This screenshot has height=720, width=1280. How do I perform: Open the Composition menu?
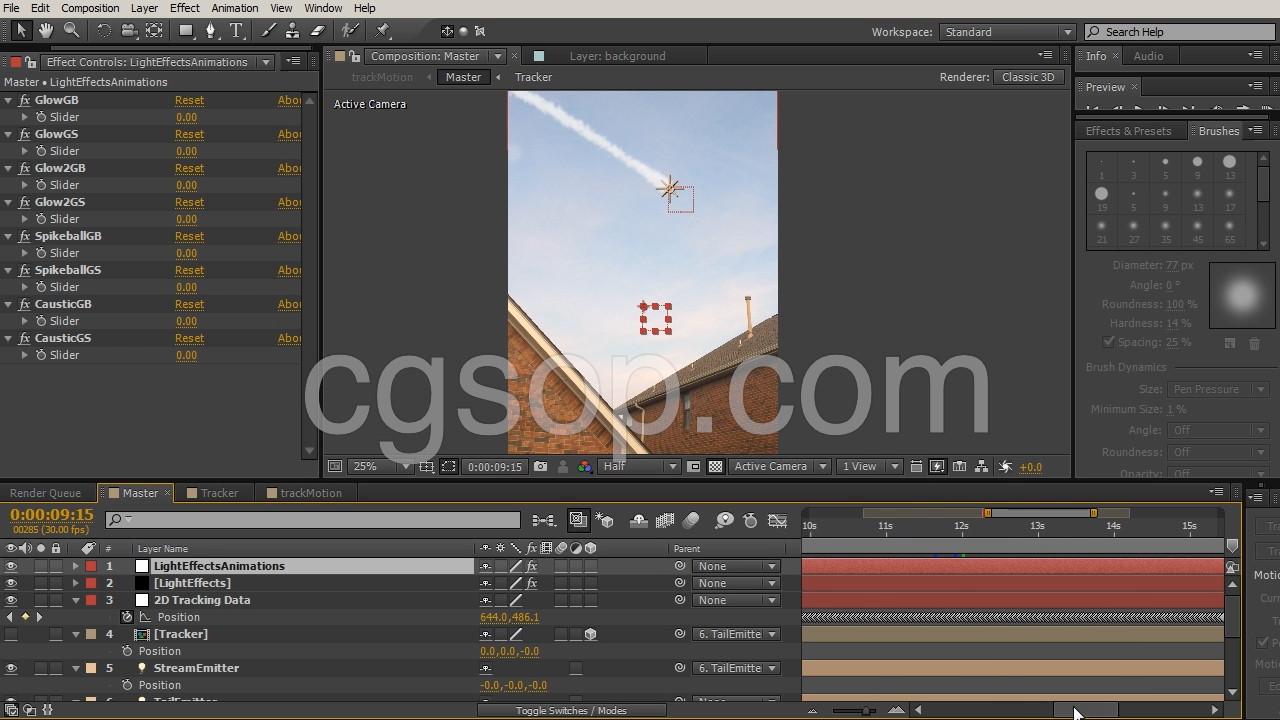[90, 8]
